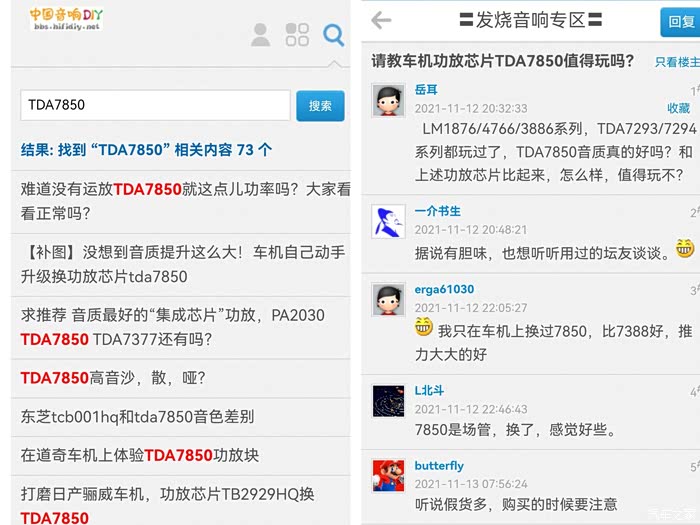
Task: Click 收藏 to bookmark the thread
Action: point(679,108)
